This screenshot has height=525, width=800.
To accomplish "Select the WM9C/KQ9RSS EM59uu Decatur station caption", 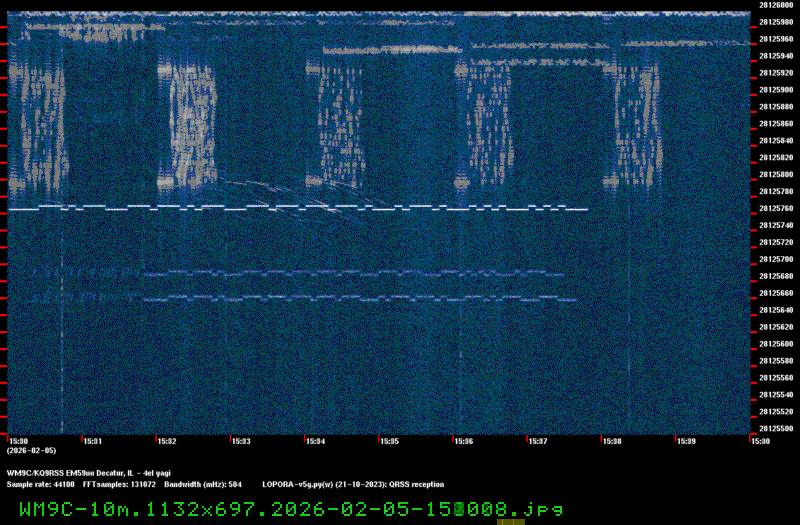I will 89,473.
